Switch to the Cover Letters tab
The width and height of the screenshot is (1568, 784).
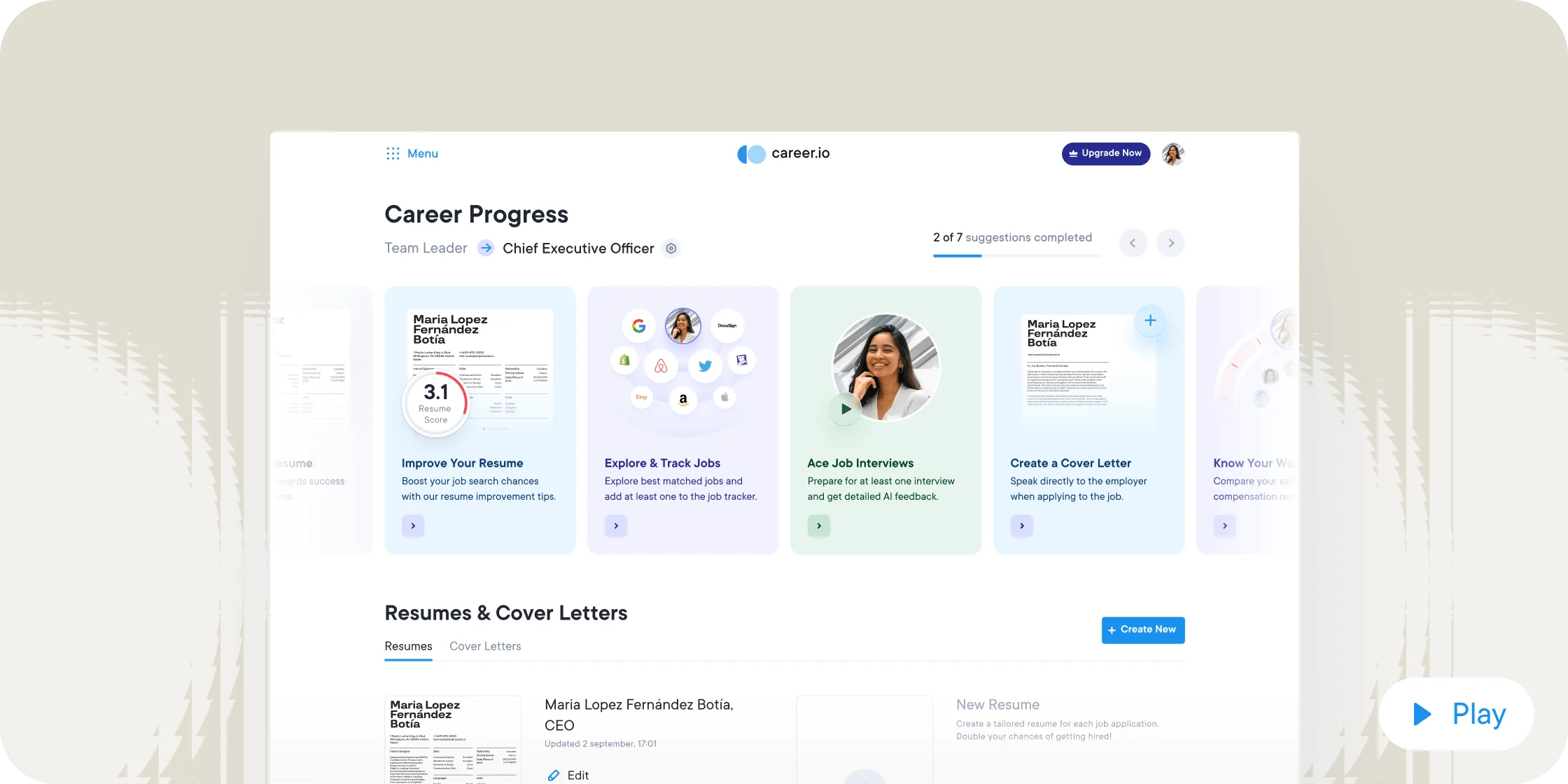[485, 645]
